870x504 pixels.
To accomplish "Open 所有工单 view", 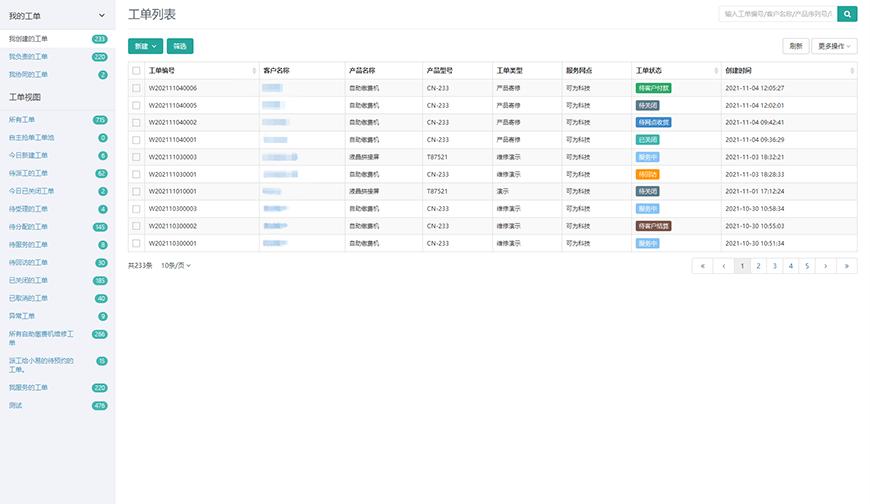I will (x=22, y=120).
